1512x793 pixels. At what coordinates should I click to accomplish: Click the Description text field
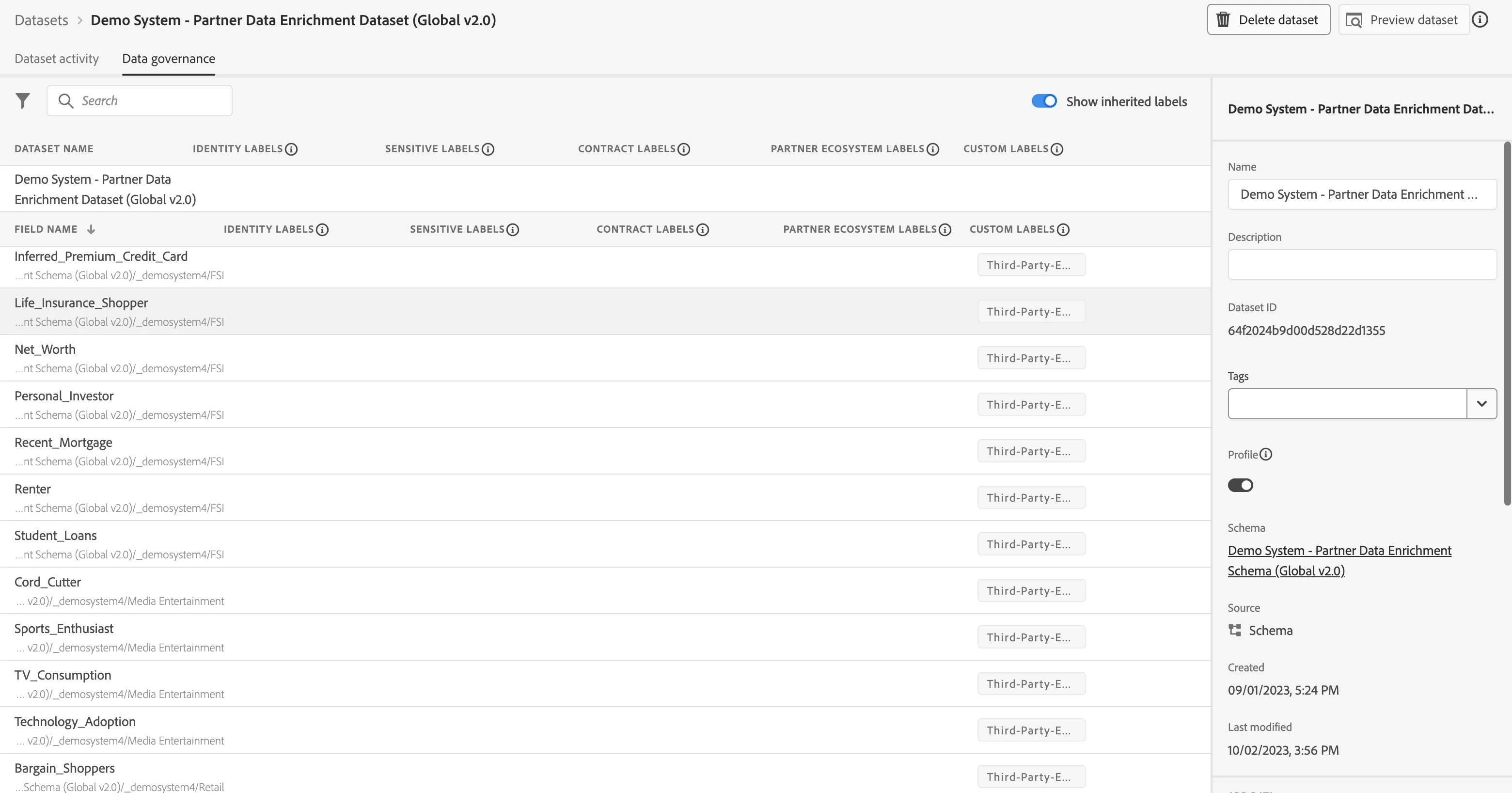coord(1362,265)
